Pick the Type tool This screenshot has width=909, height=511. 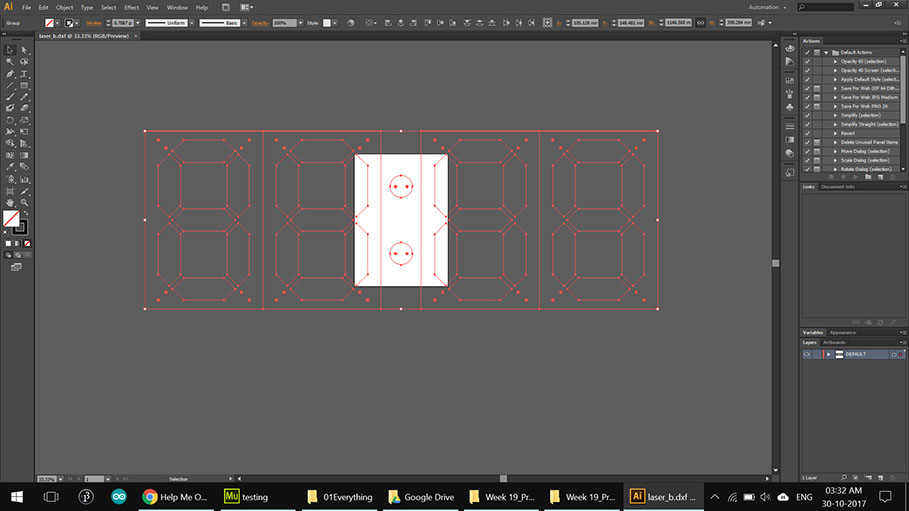pyautogui.click(x=24, y=74)
